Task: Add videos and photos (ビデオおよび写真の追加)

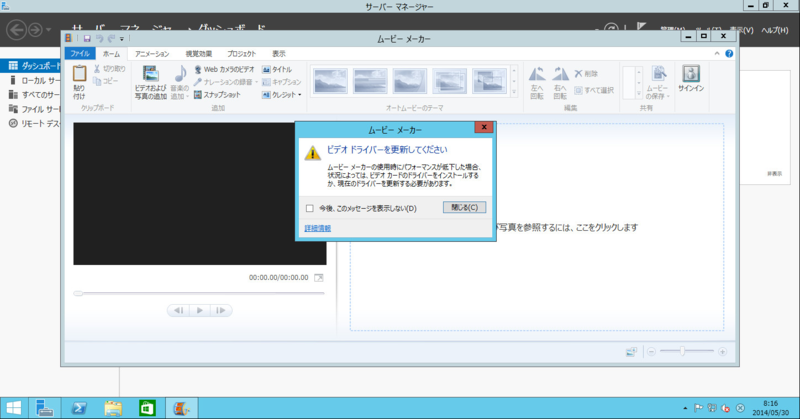Action: click(151, 82)
